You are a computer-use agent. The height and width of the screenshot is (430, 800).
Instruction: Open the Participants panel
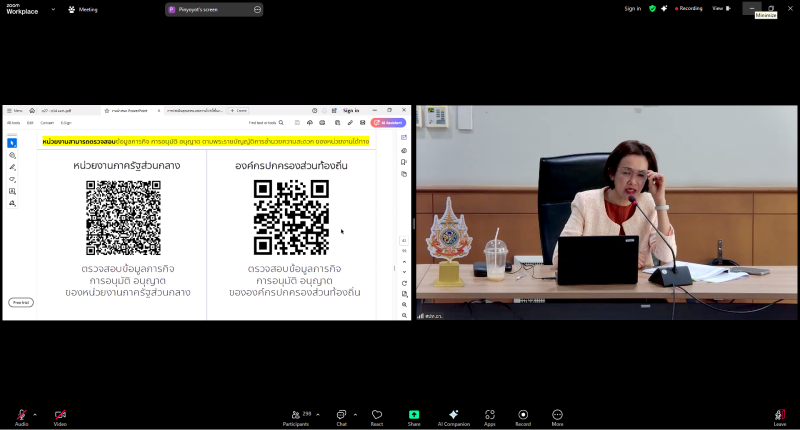pos(294,414)
